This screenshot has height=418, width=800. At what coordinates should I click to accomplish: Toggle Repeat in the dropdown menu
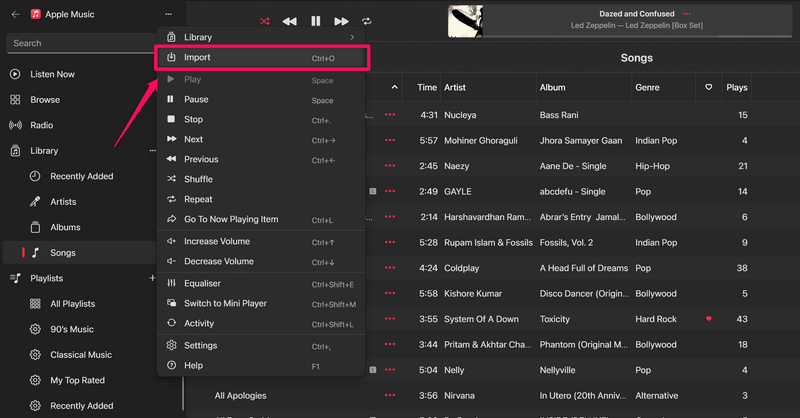(198, 199)
